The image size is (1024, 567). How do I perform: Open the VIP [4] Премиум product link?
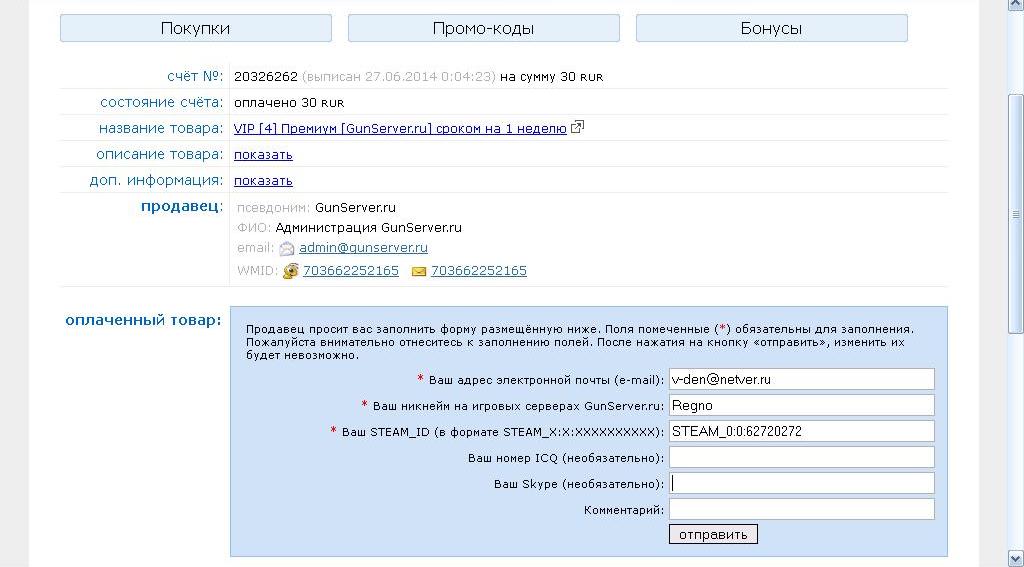coord(400,129)
